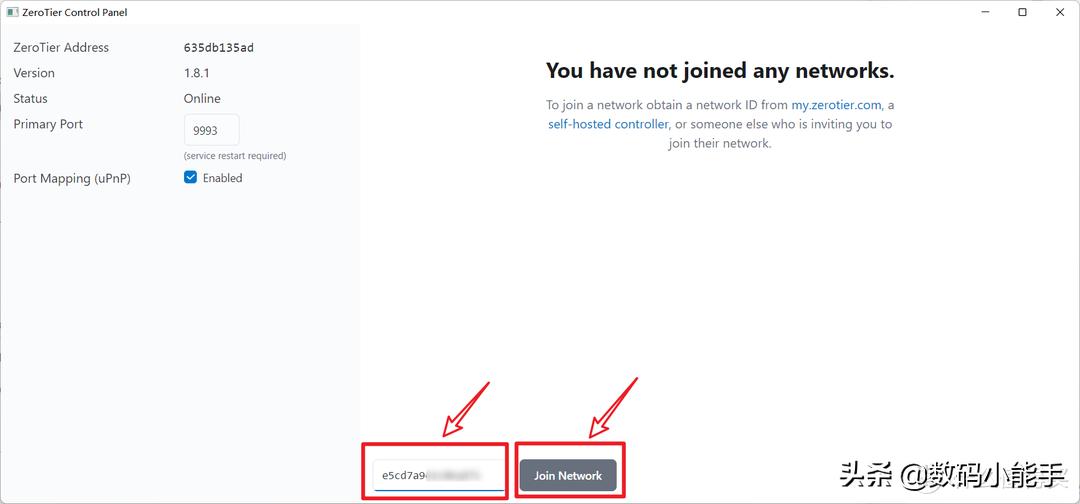This screenshot has height=504, width=1080.
Task: Open the my.zerotier.com link
Action: (836, 105)
